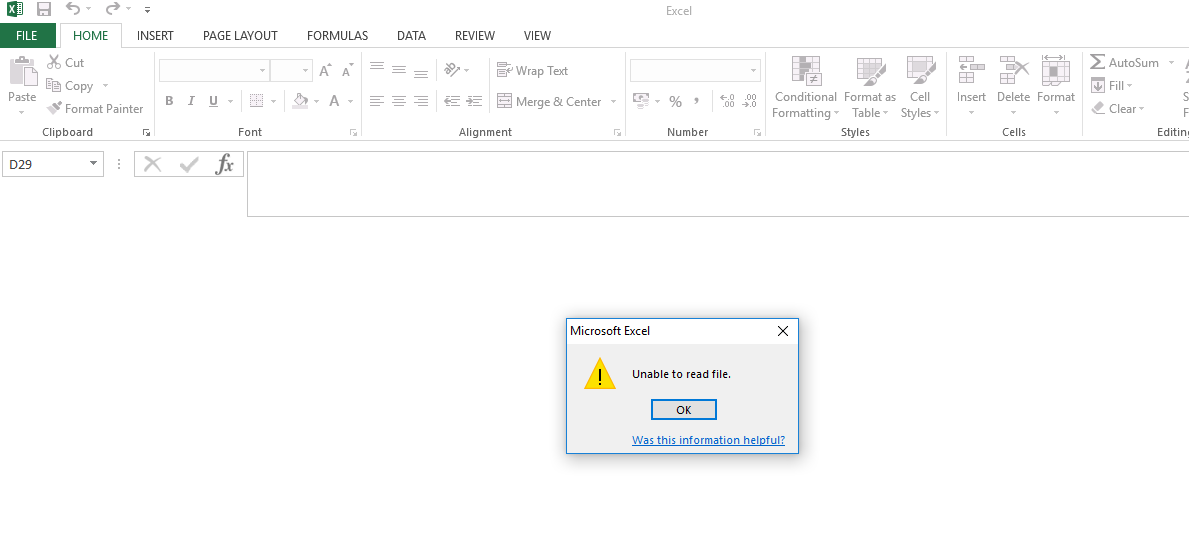Click 'Was this information helpful?' link

pos(708,441)
